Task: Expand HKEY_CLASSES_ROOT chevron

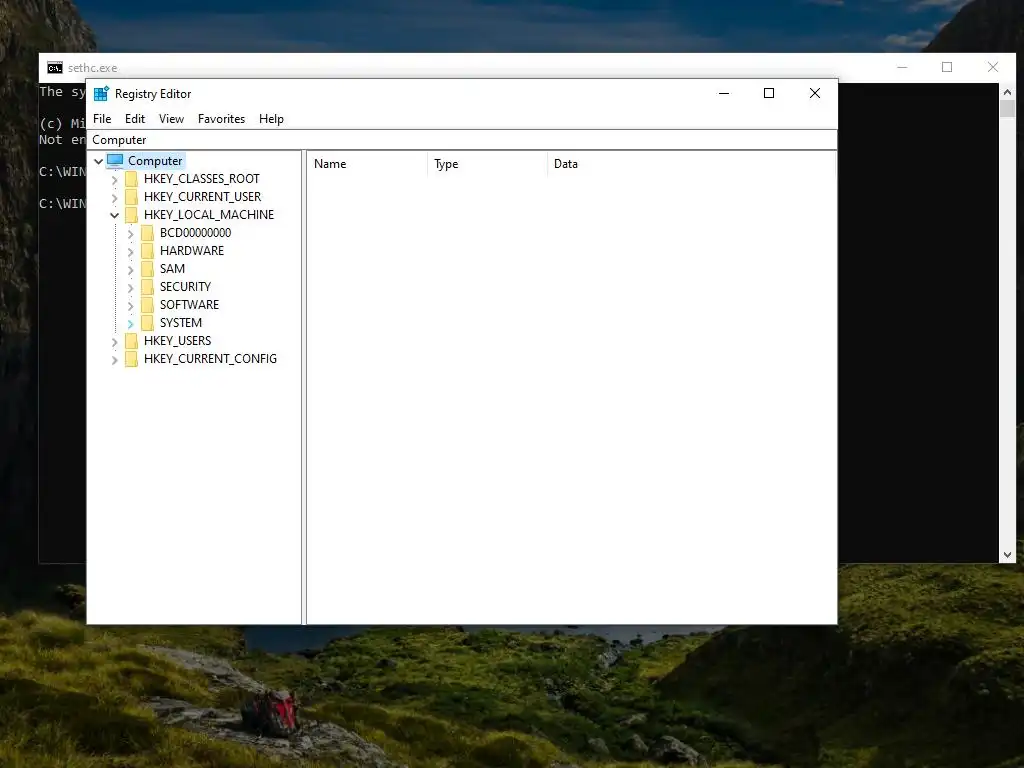Action: point(115,180)
